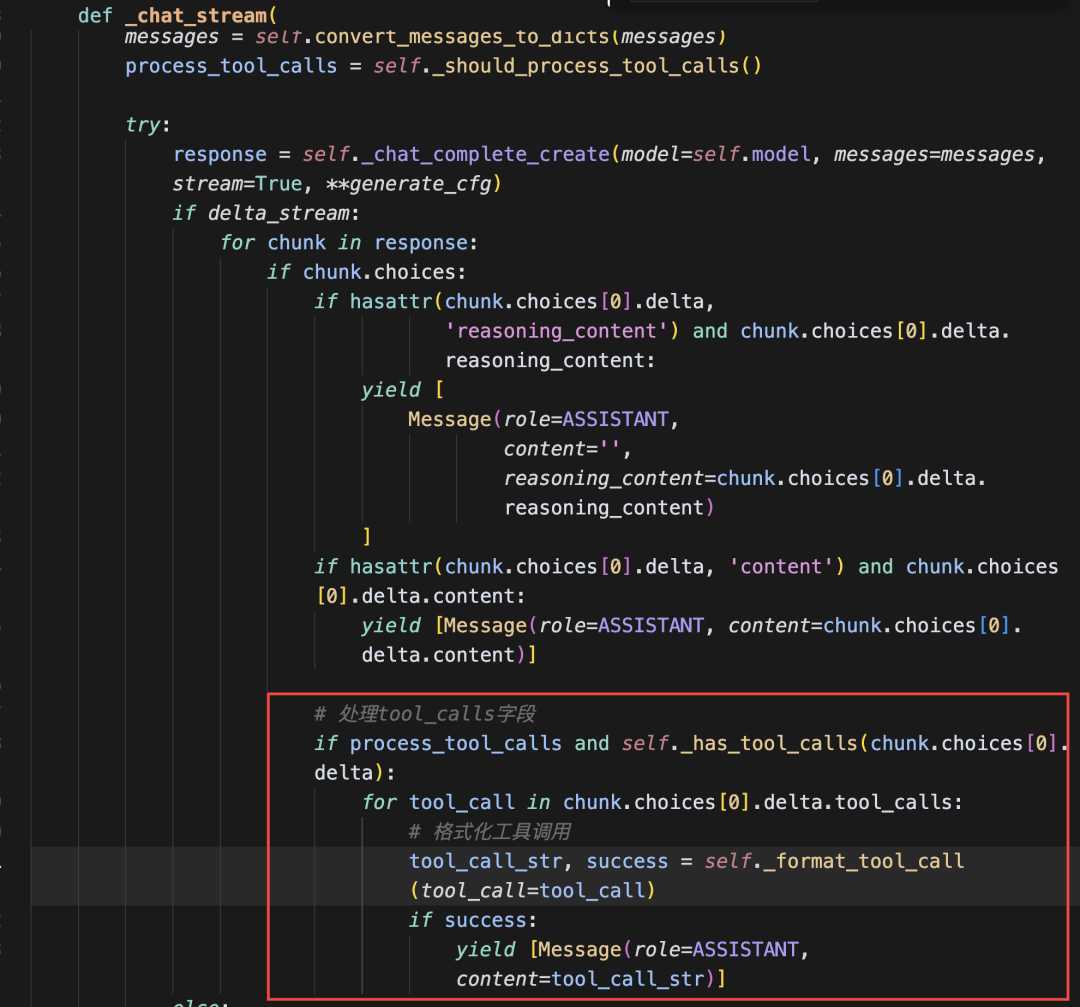Click the empty content='' argument
Screen dimensions: 1080x1007
(x=568, y=449)
